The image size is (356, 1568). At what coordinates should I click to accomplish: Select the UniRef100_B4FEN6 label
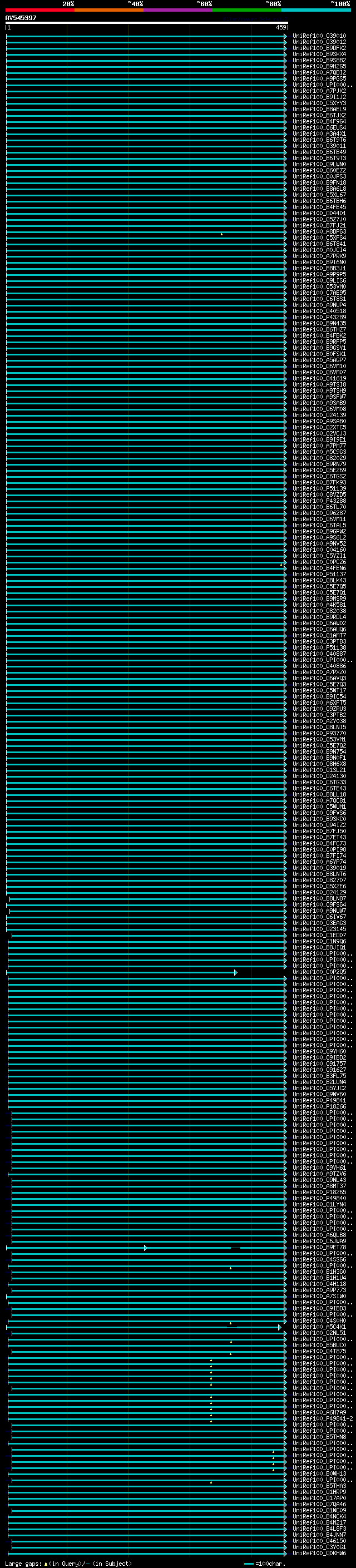[319, 568]
